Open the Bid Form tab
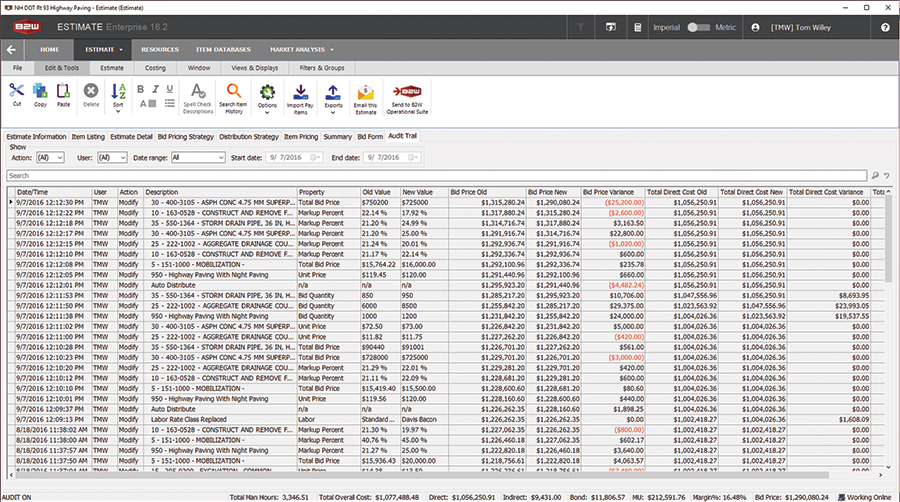The width and height of the screenshot is (900, 502). pyautogui.click(x=370, y=137)
